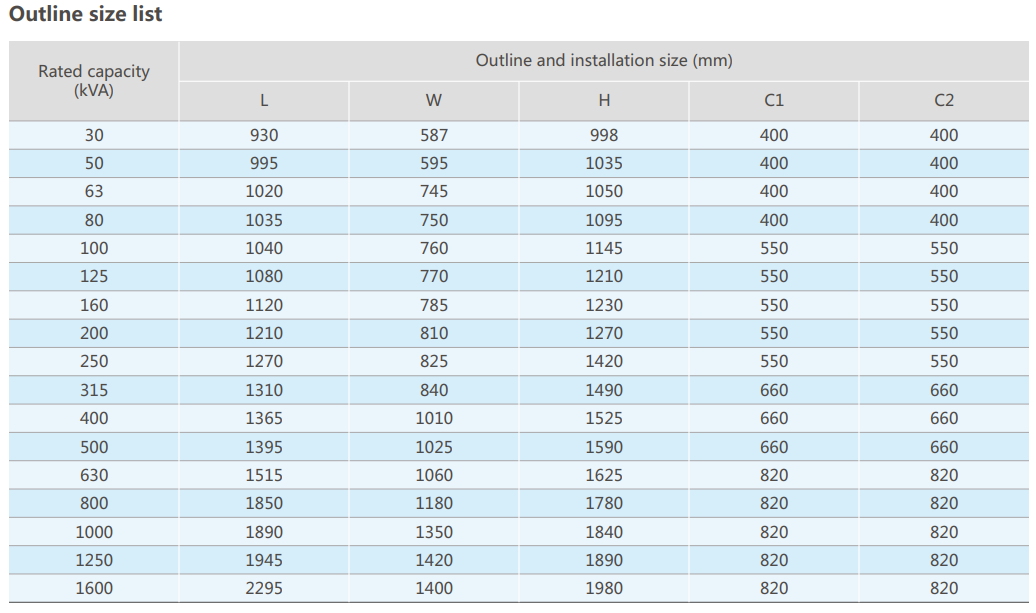Select the L value 930
This screenshot has height=613, width=1036.
pyautogui.click(x=264, y=135)
